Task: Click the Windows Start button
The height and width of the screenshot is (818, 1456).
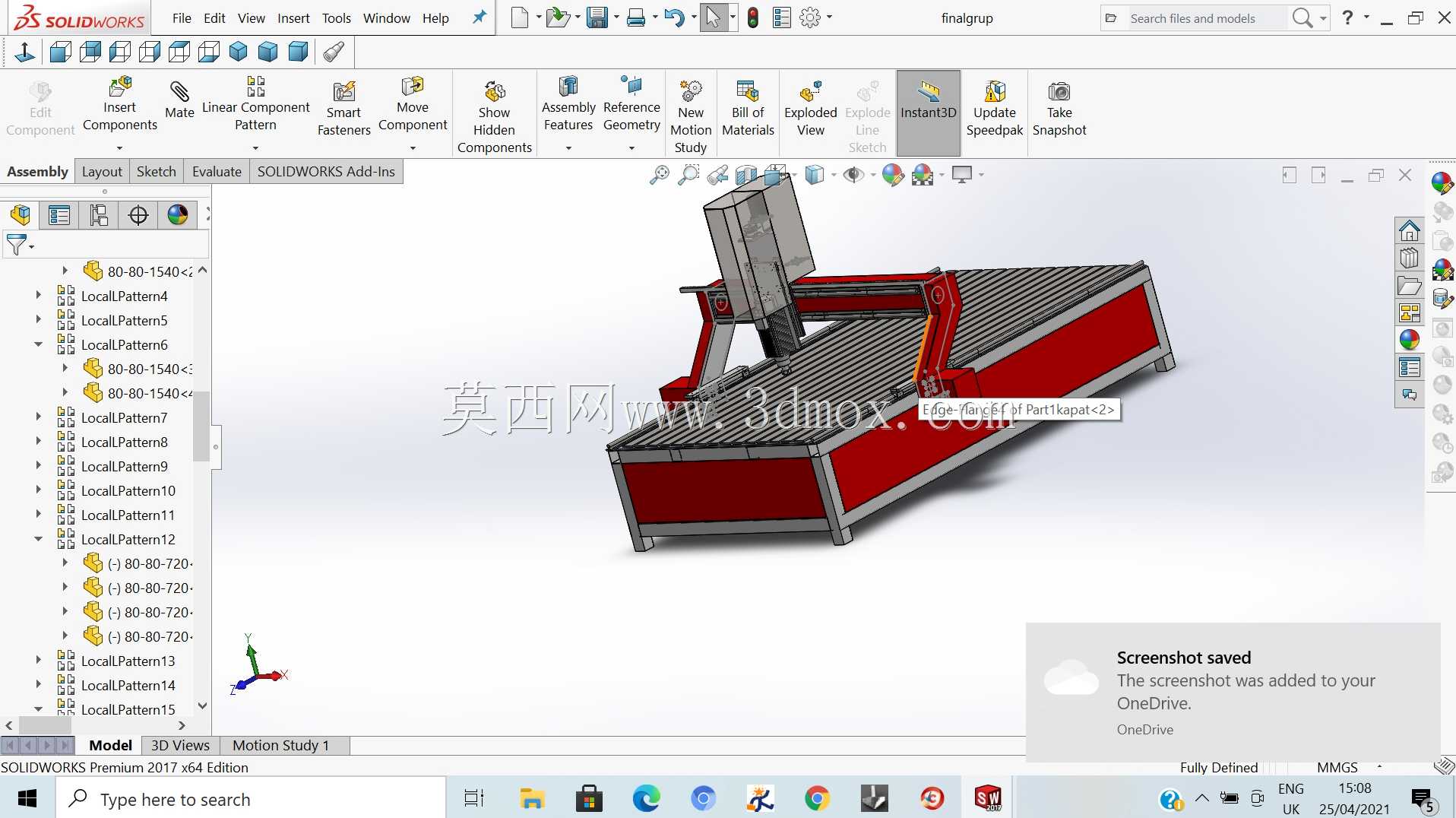Action: (27, 799)
